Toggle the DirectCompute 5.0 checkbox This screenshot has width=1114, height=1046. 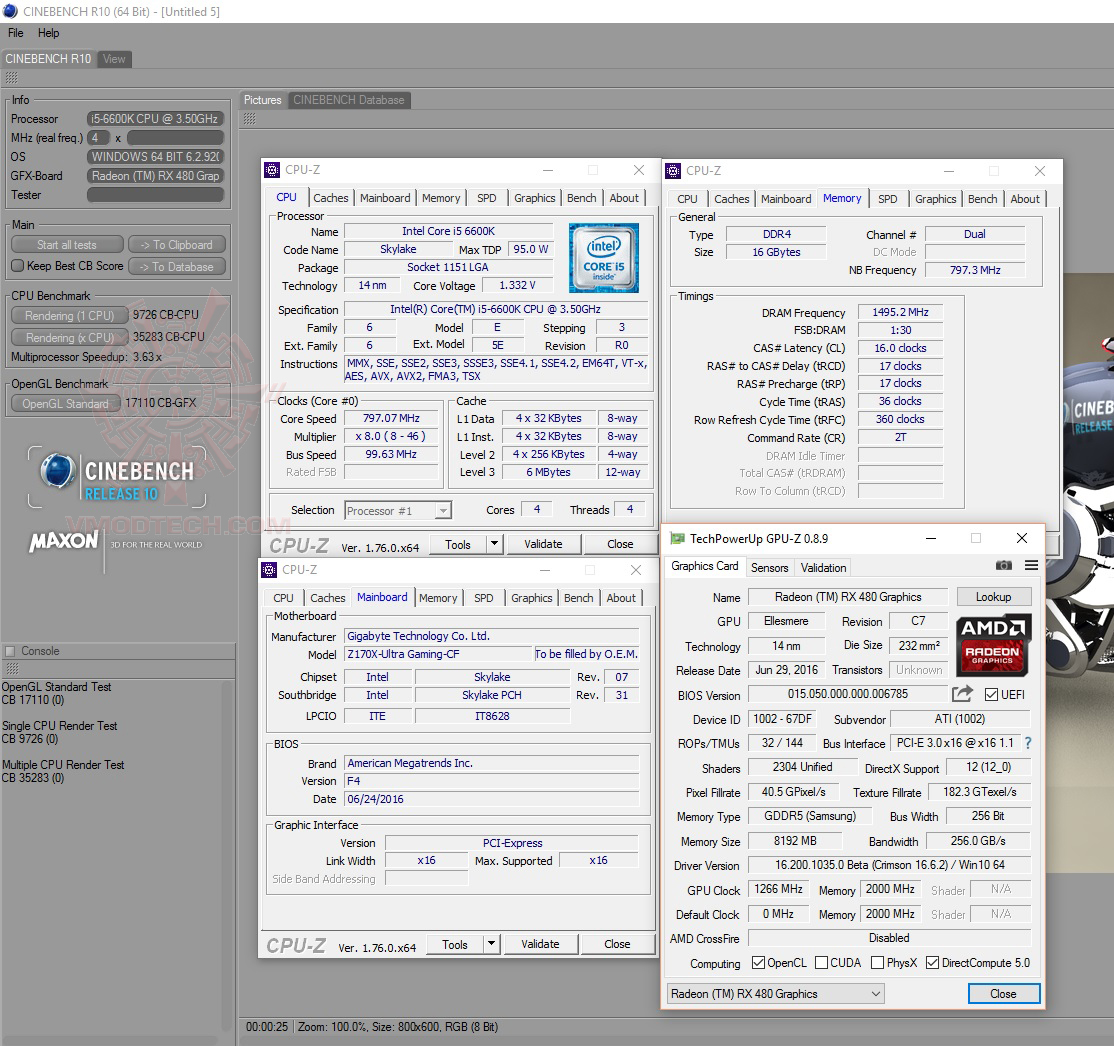coord(933,963)
